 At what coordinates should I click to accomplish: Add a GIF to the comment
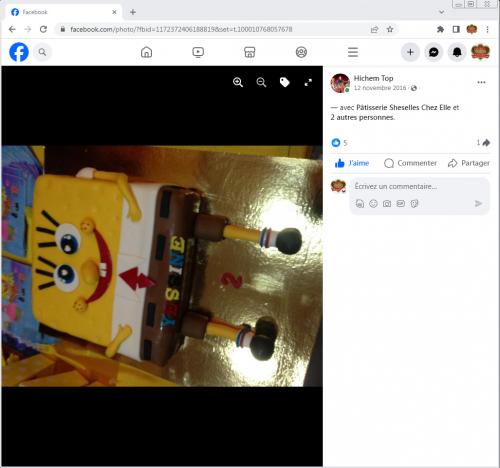(401, 204)
